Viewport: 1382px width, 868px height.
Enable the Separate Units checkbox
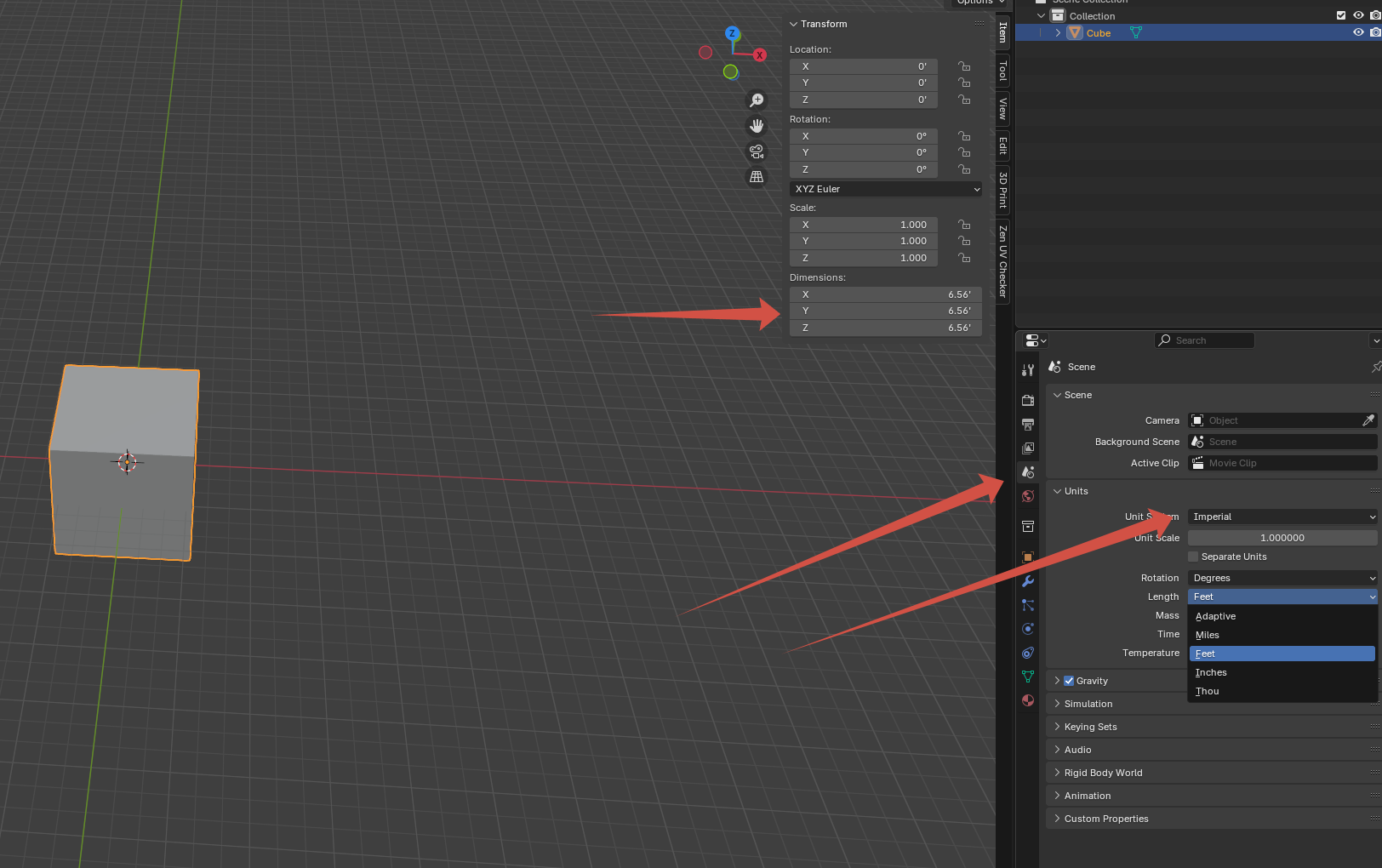click(x=1193, y=557)
